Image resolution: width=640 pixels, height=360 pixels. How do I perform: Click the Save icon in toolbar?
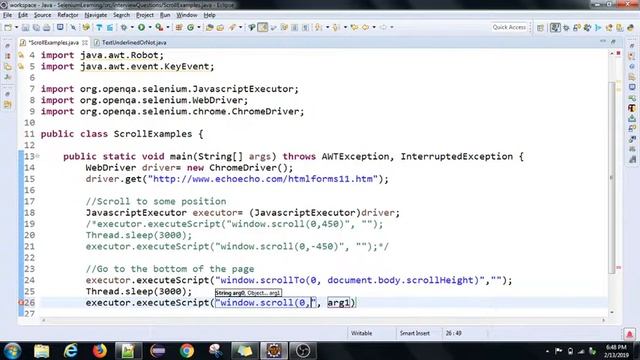tap(25, 27)
